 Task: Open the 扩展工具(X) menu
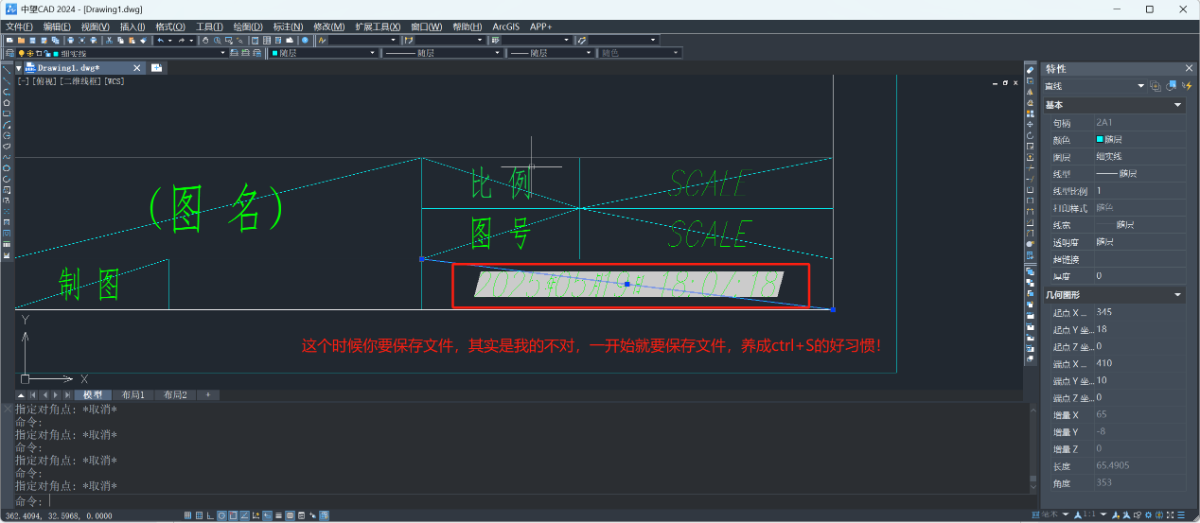(378, 26)
